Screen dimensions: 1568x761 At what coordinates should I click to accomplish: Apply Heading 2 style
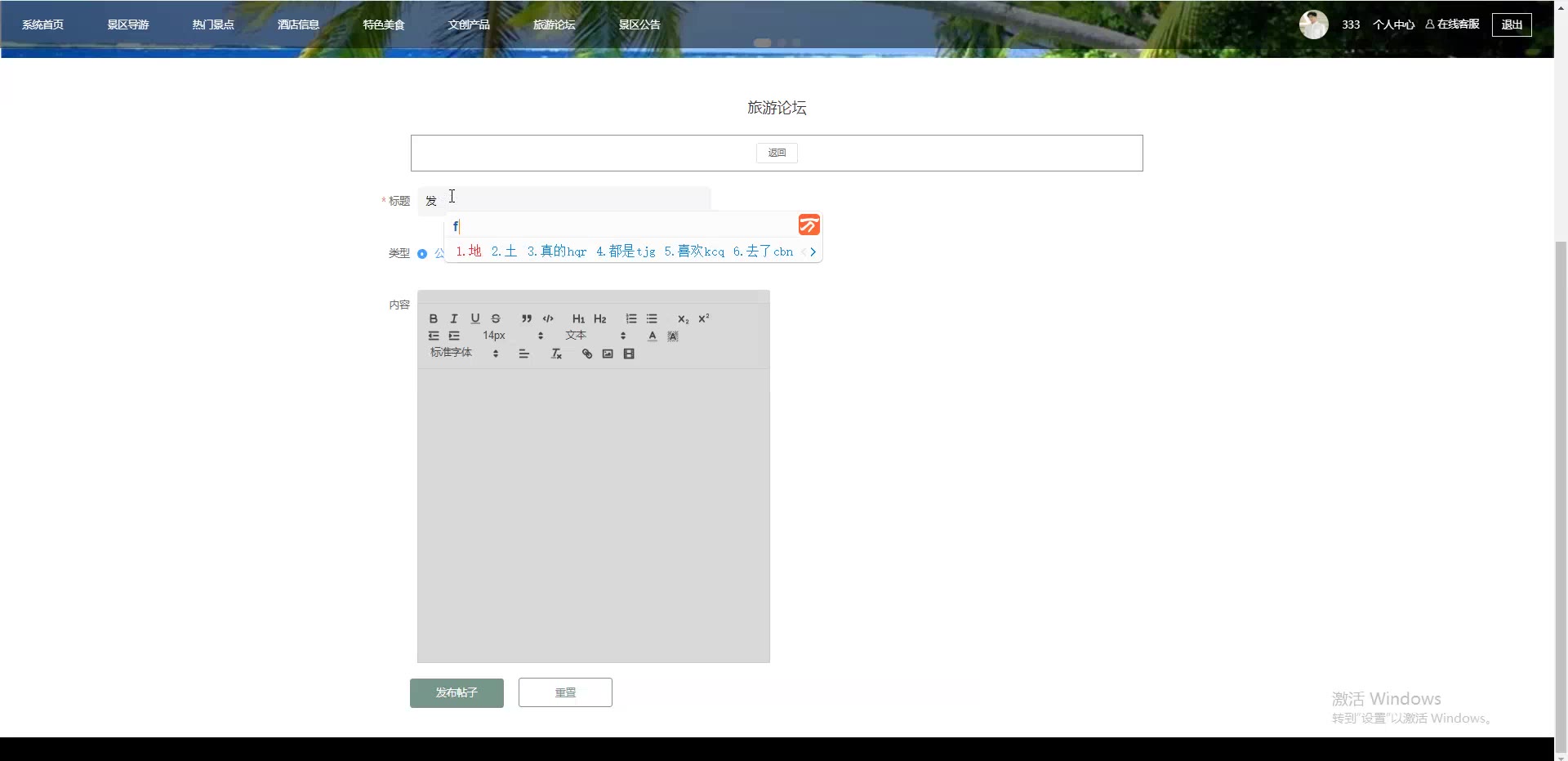(x=600, y=318)
